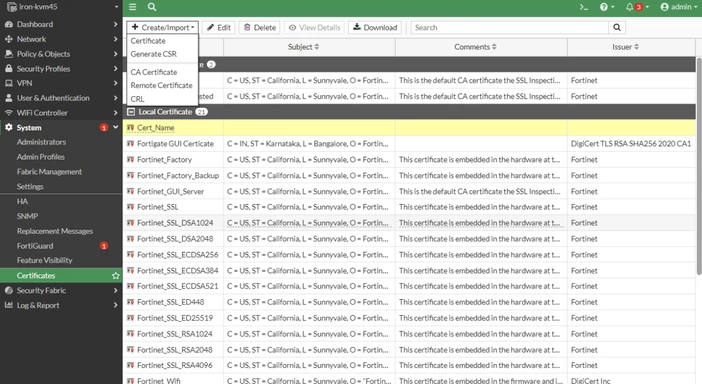Select the Fortinet_SSL_ED448 certificate row

click(409, 302)
